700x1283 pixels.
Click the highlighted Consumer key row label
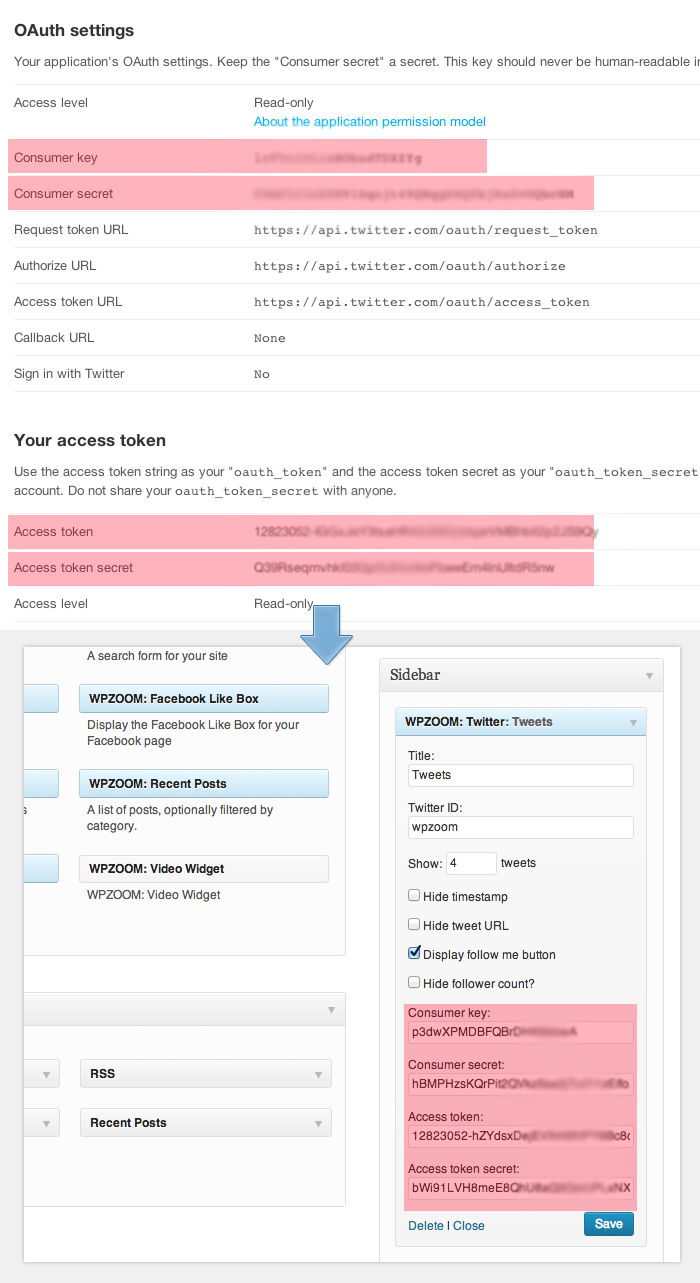click(x=56, y=158)
